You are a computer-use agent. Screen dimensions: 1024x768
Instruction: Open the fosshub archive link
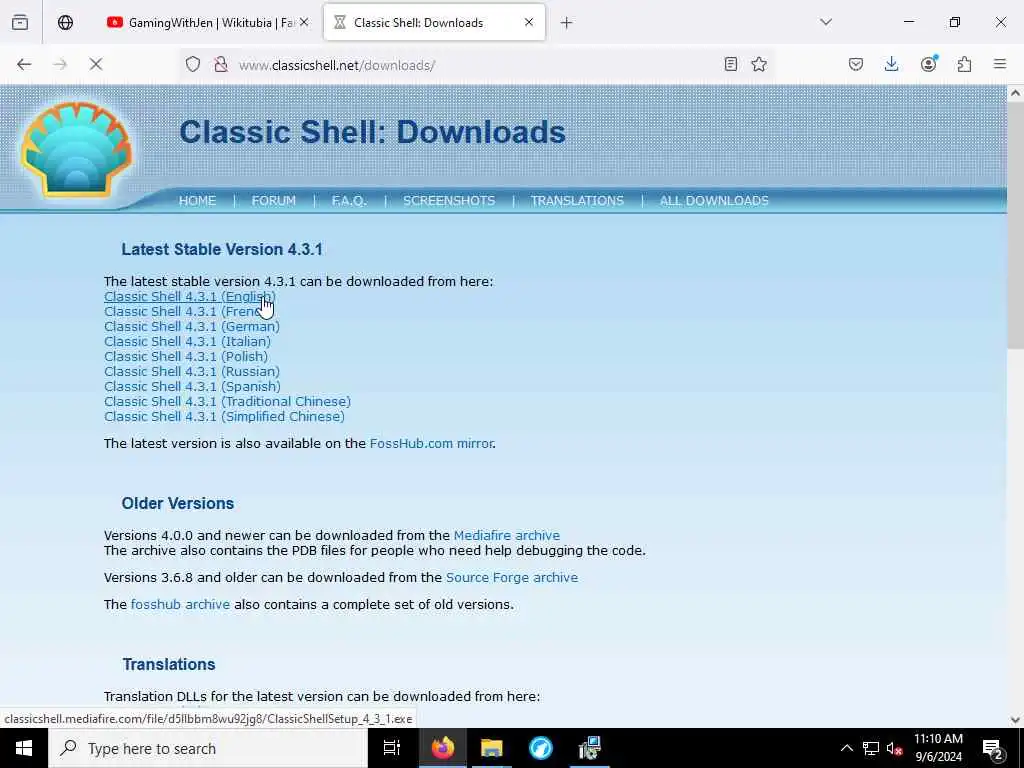click(180, 605)
